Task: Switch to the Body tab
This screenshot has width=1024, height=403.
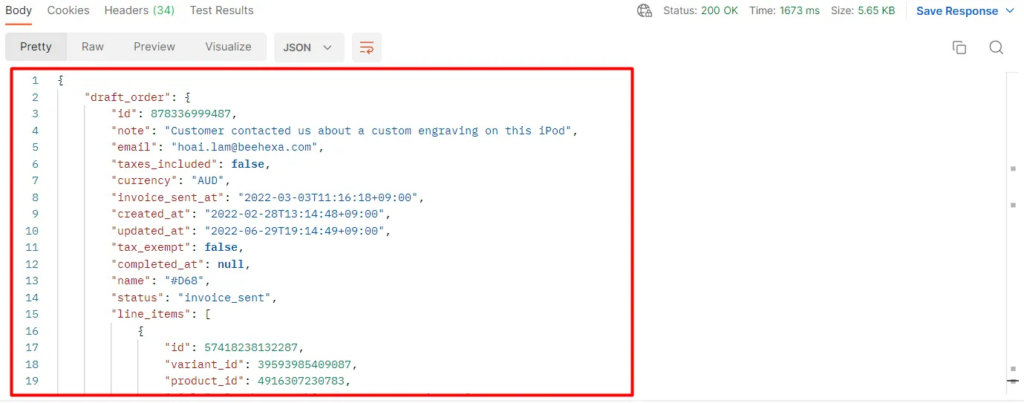Action: pos(19,10)
